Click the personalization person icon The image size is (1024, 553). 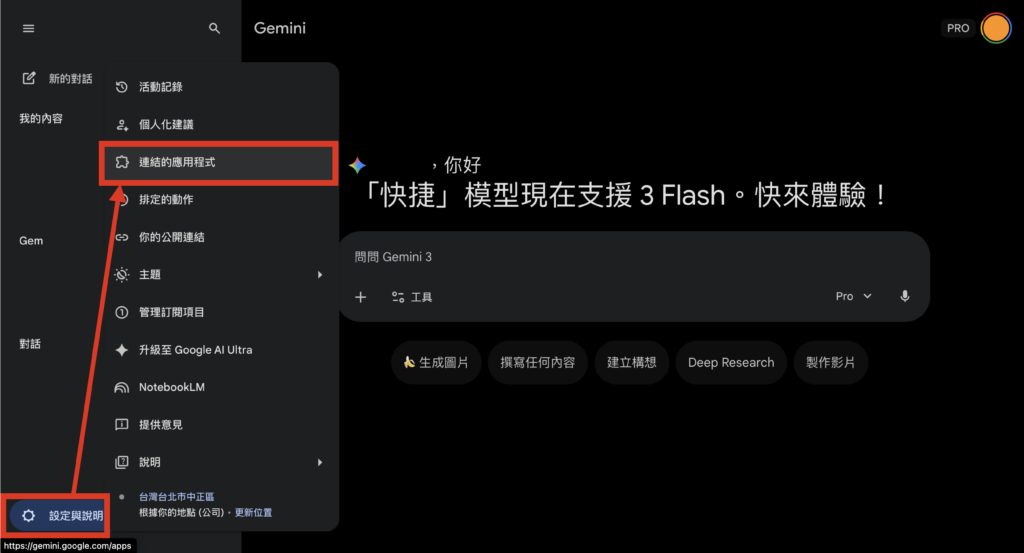point(122,125)
